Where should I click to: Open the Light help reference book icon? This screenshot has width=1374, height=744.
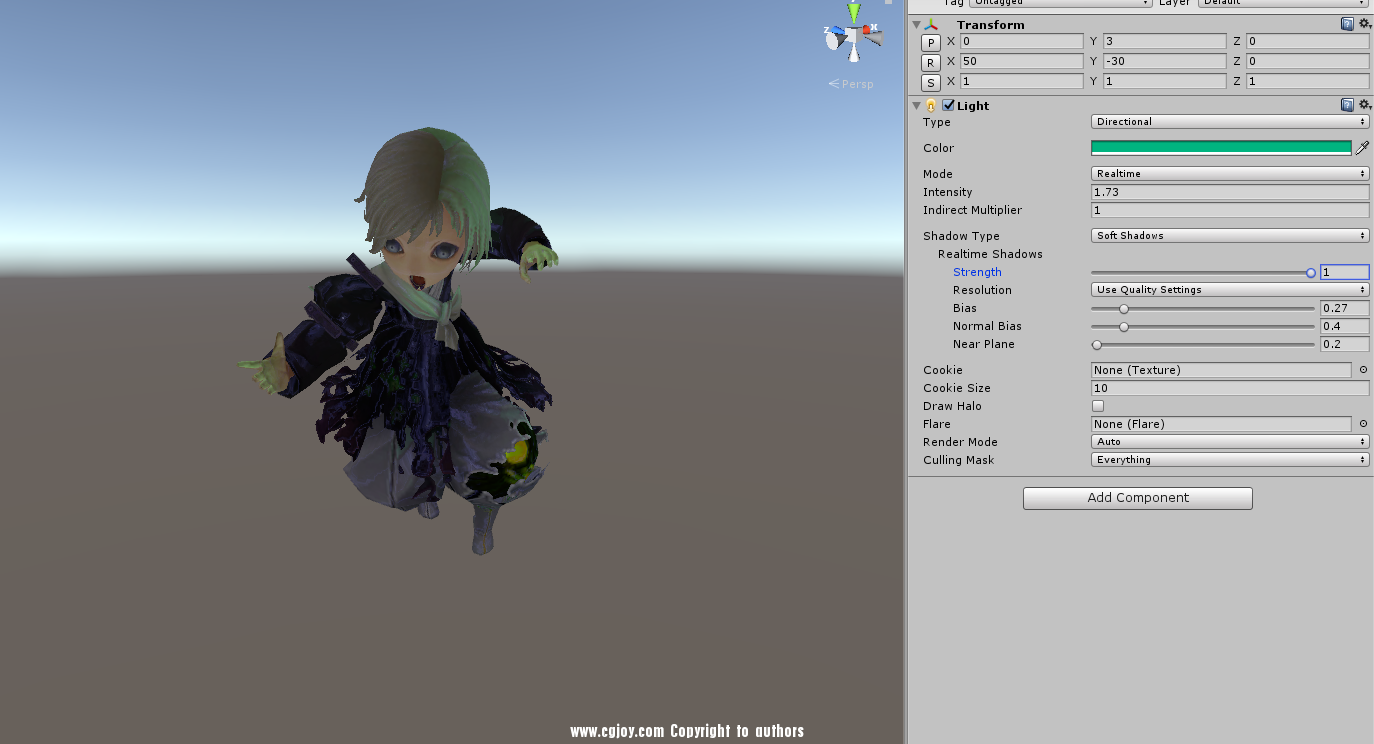1347,105
